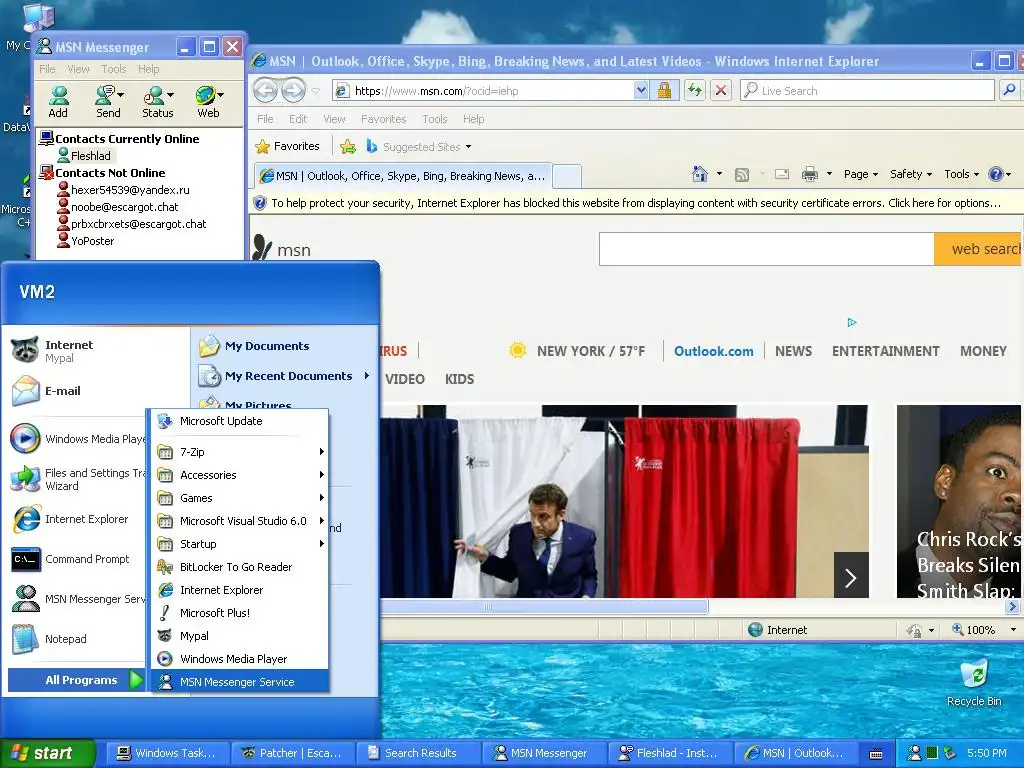Image resolution: width=1024 pixels, height=768 pixels.
Task: Click the orange web search button
Action: (x=978, y=249)
